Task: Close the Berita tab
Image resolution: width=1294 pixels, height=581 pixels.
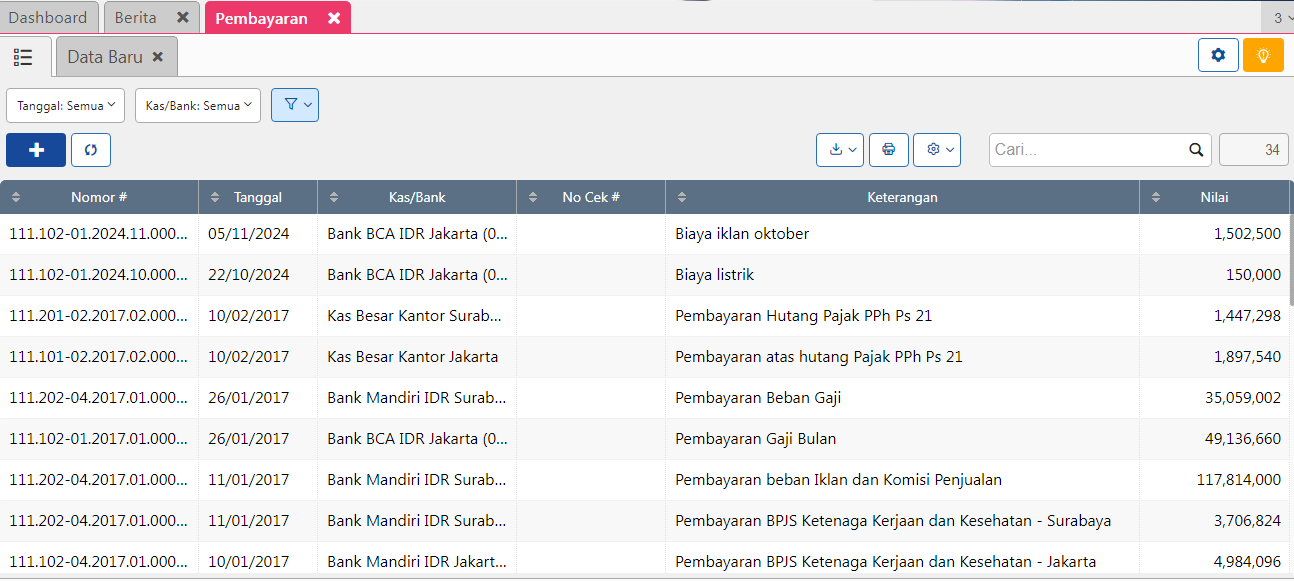Action: click(182, 18)
